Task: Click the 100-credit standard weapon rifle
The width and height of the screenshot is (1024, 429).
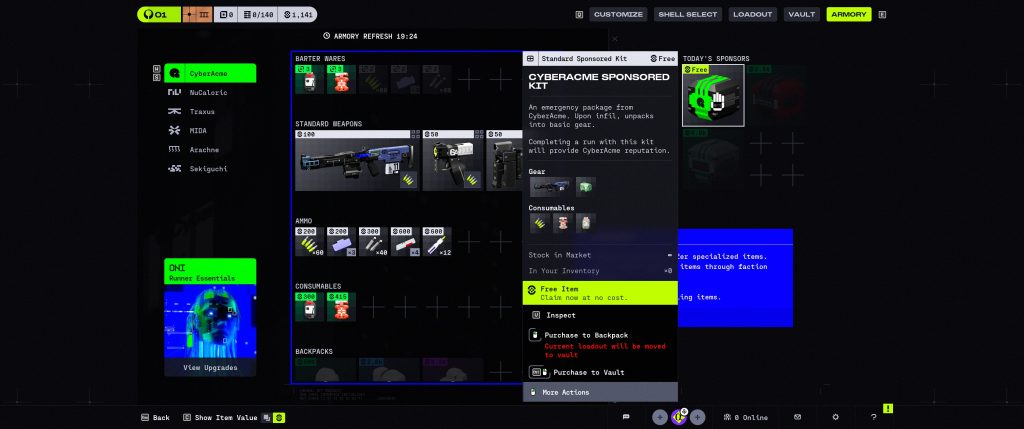Action: [354, 162]
